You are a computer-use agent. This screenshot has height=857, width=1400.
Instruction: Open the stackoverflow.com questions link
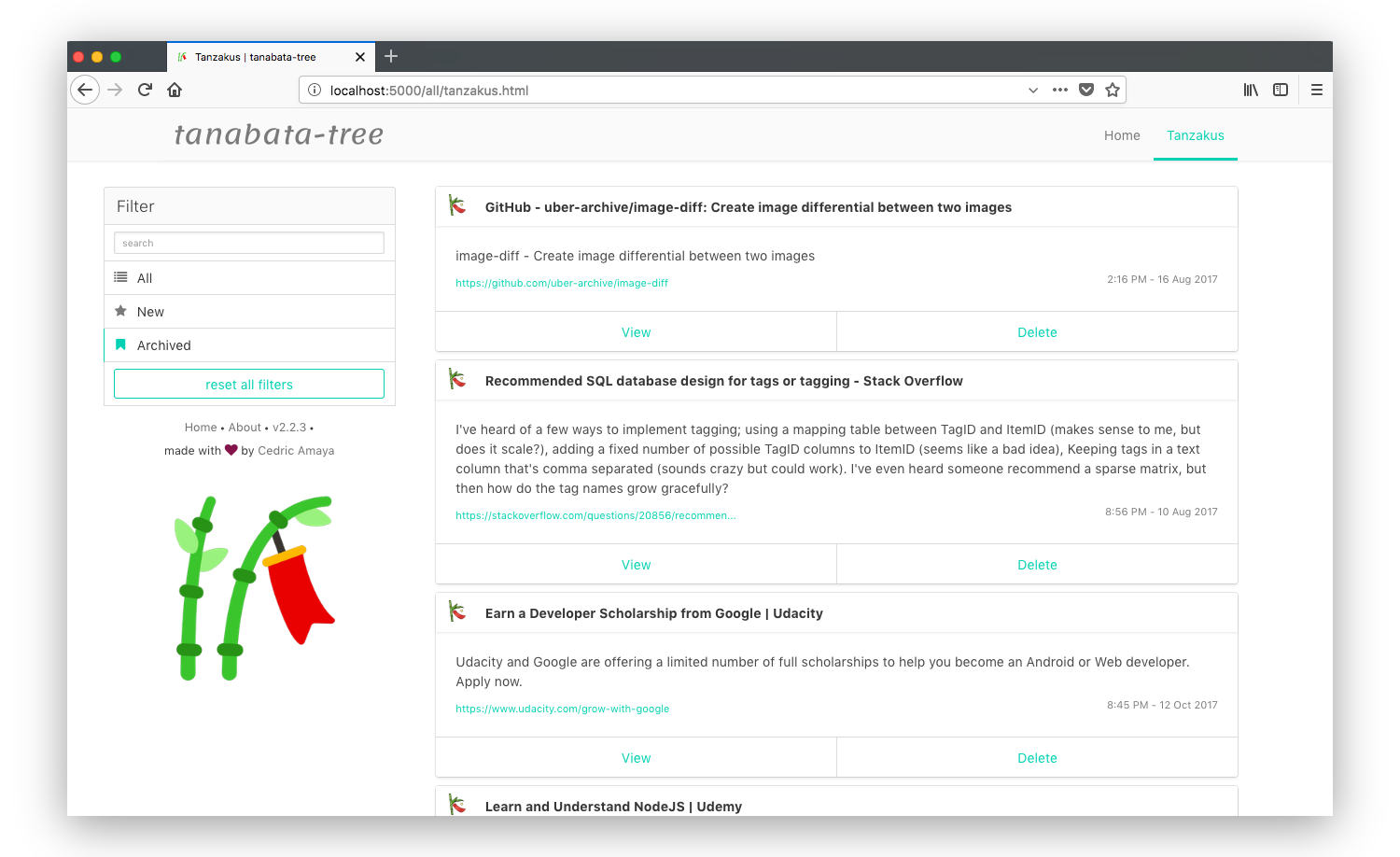coord(595,515)
